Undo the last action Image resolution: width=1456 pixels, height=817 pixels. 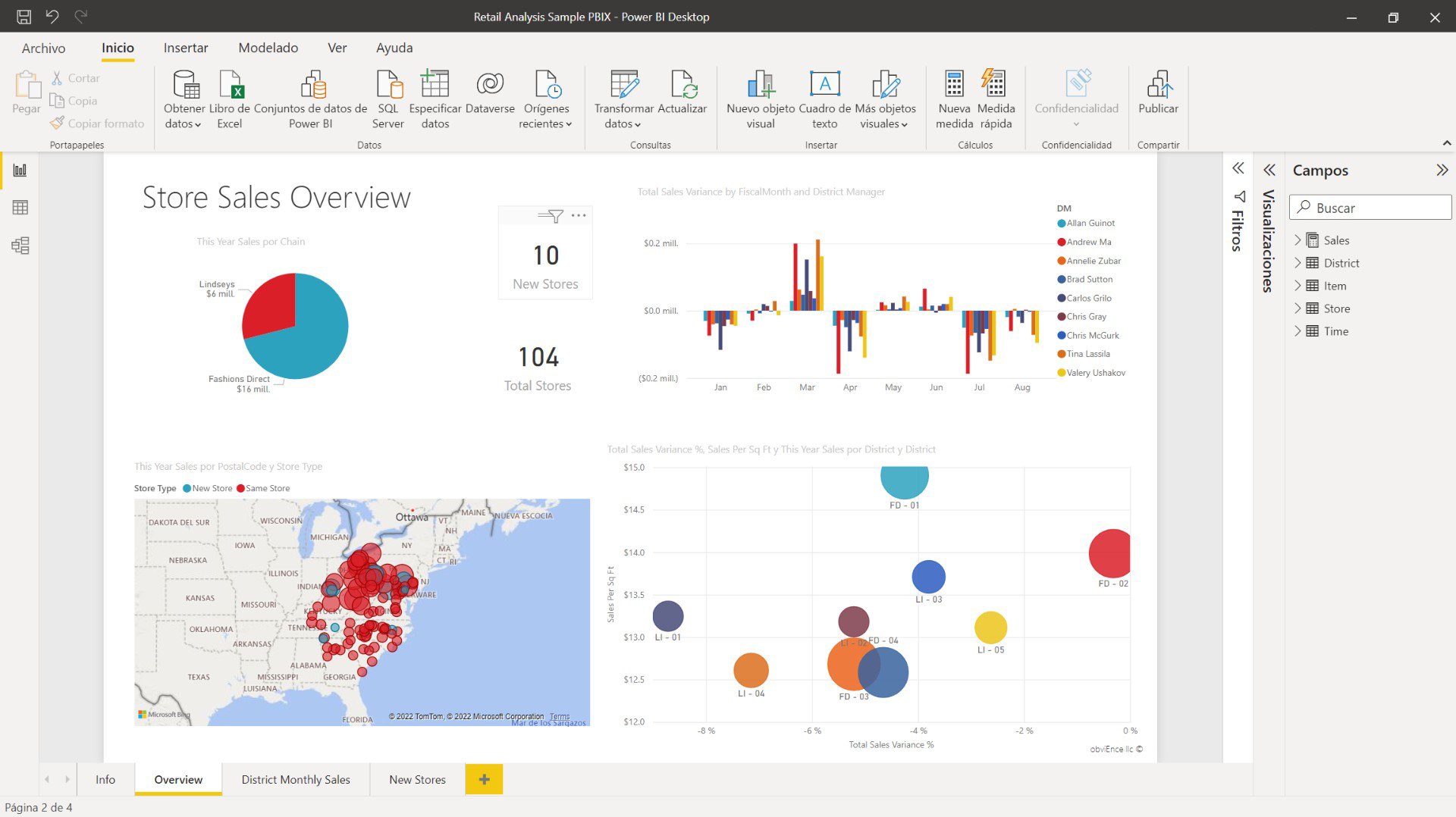click(x=52, y=16)
